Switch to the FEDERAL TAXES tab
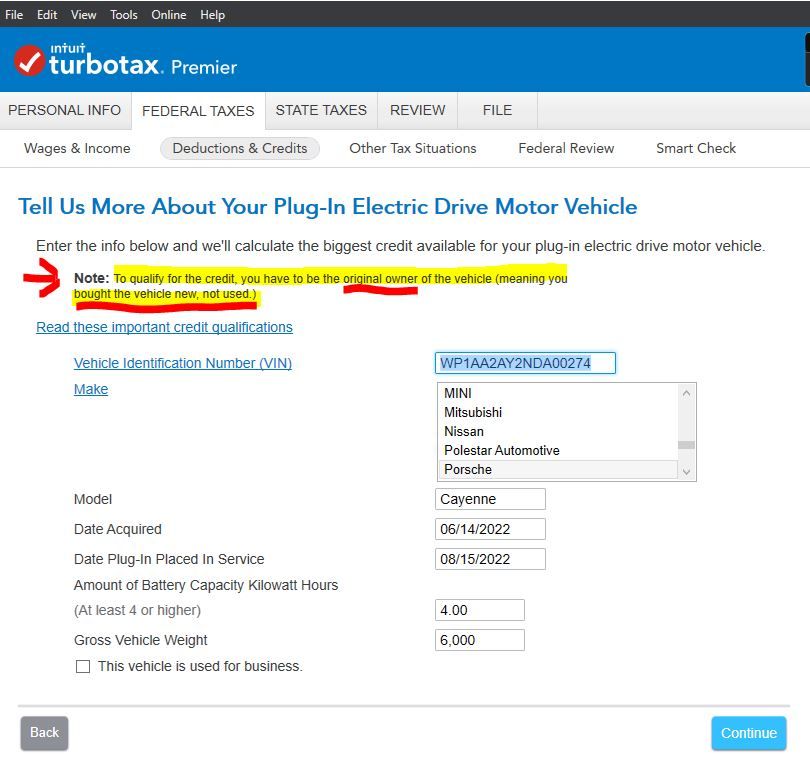The image size is (810, 764). point(198,111)
